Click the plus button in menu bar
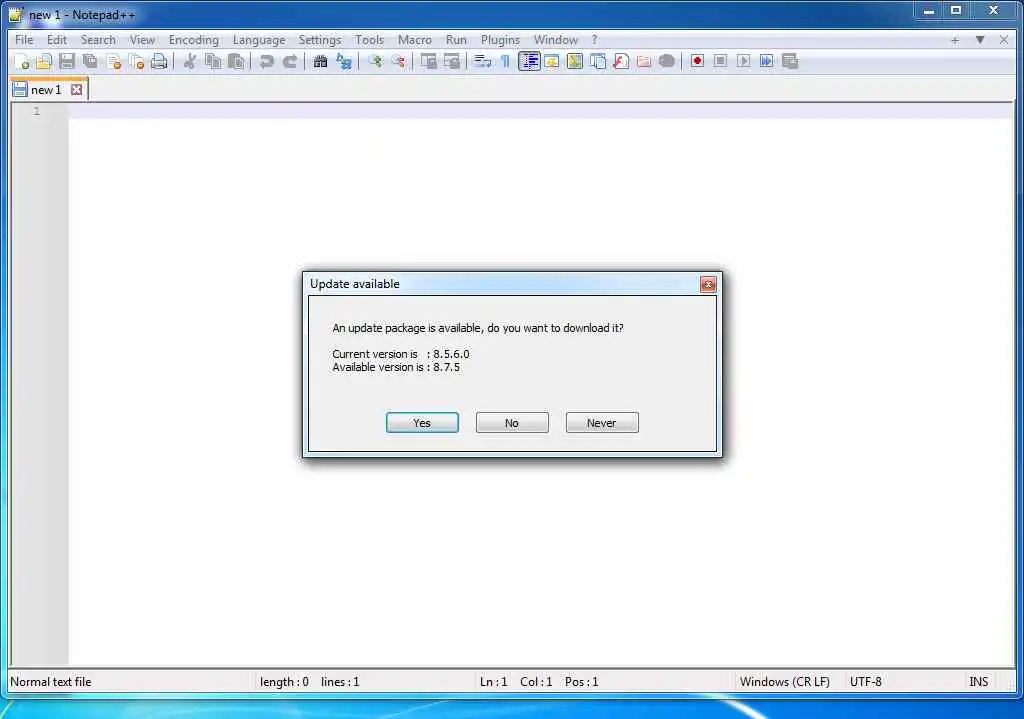Viewport: 1024px width, 719px height. [x=955, y=40]
